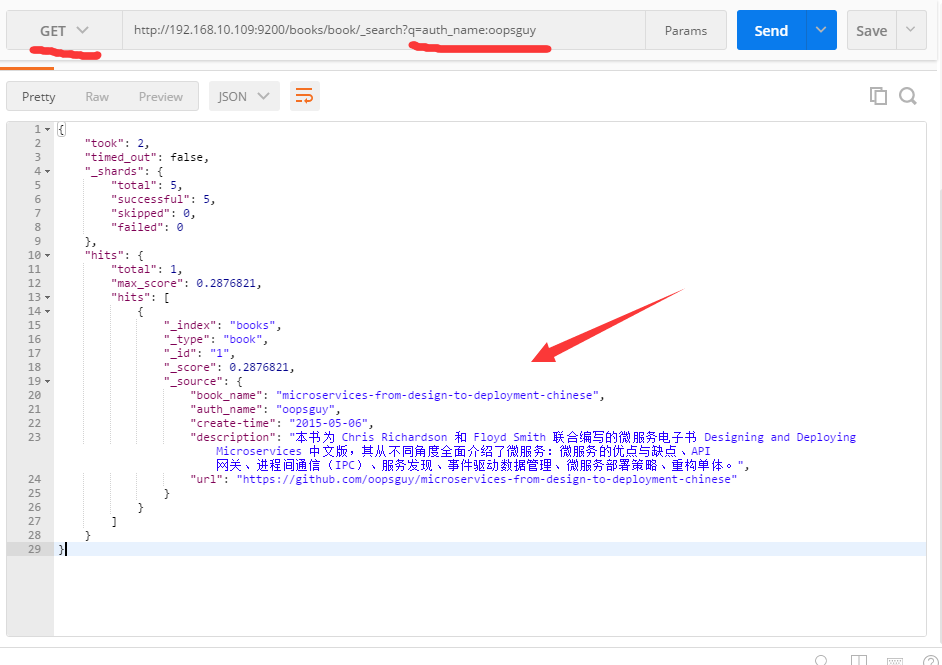Copy the response body to clipboard

(x=878, y=96)
